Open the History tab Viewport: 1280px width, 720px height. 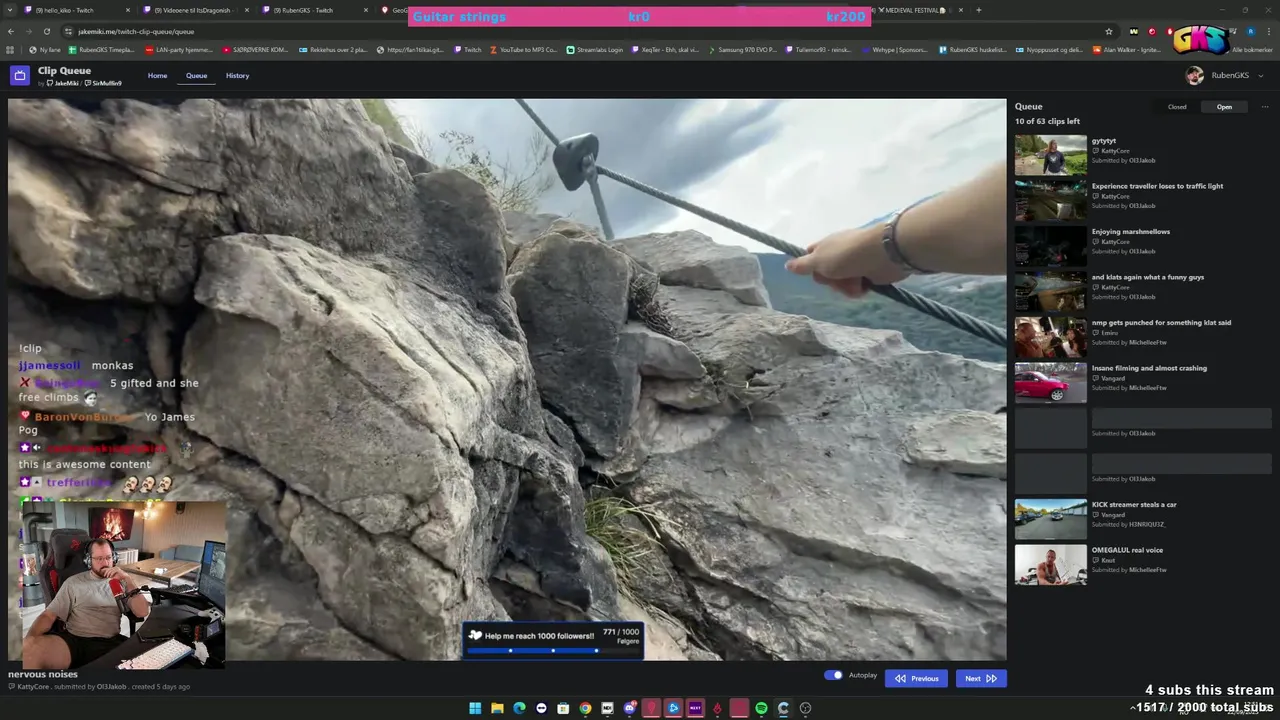click(x=237, y=76)
